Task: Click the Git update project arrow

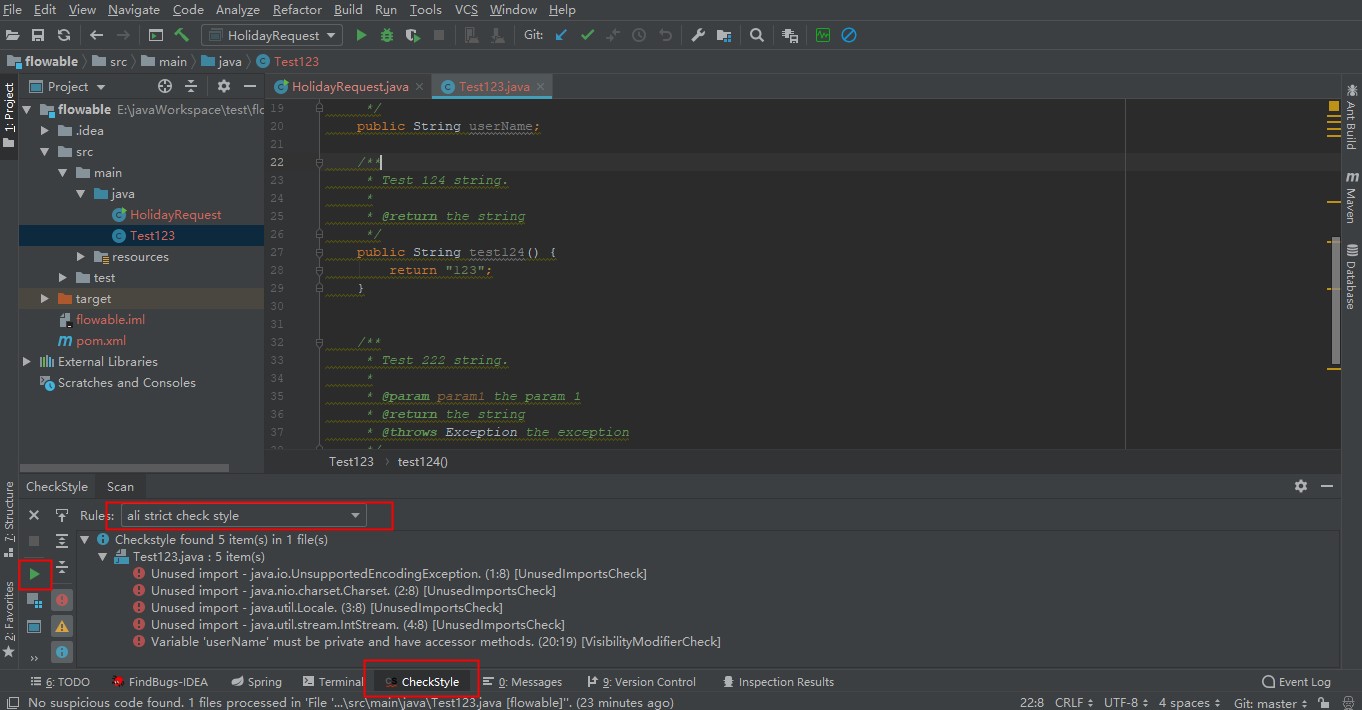Action: (x=561, y=35)
